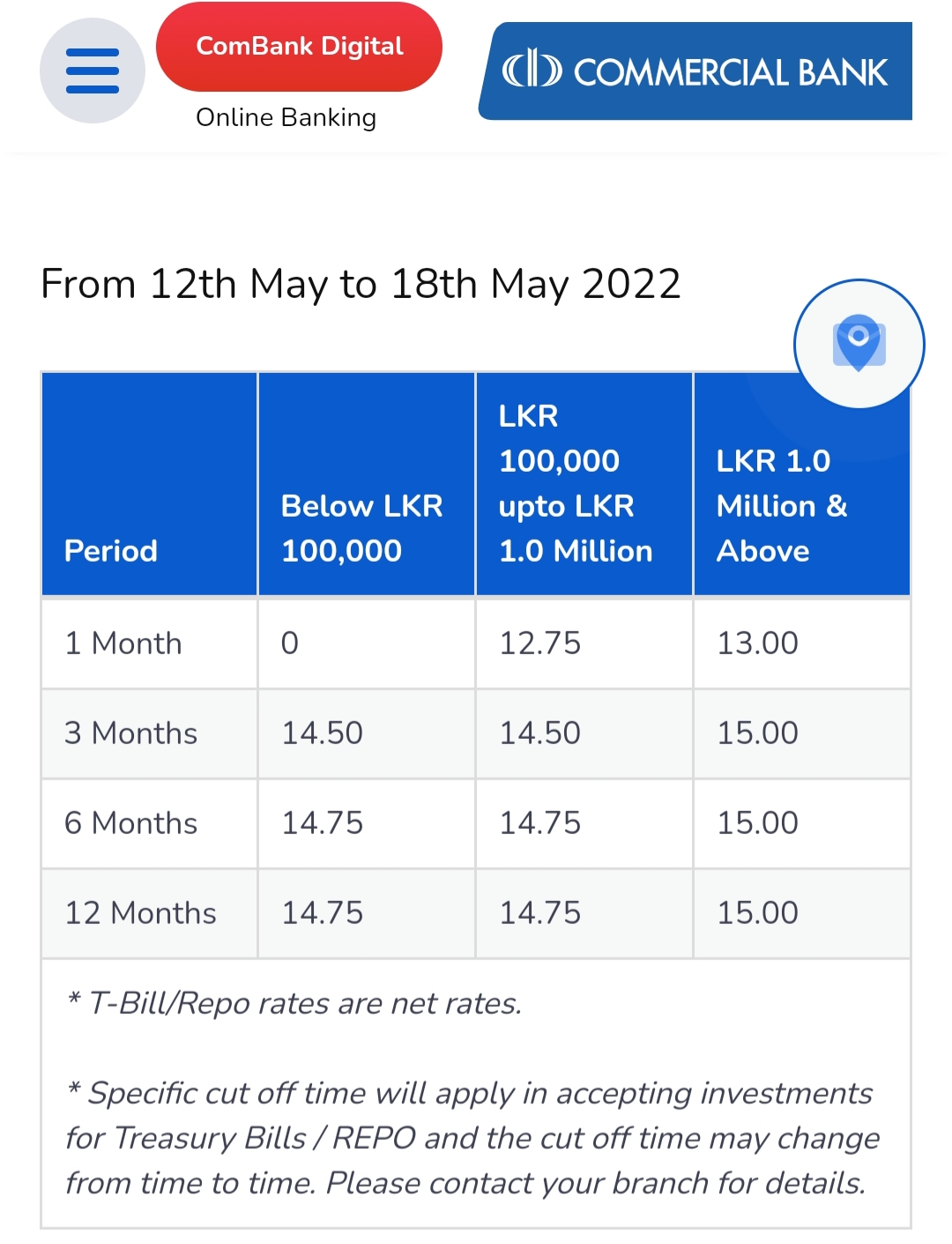952x1244 pixels.
Task: Select the 6 Months row label
Action: [x=130, y=823]
